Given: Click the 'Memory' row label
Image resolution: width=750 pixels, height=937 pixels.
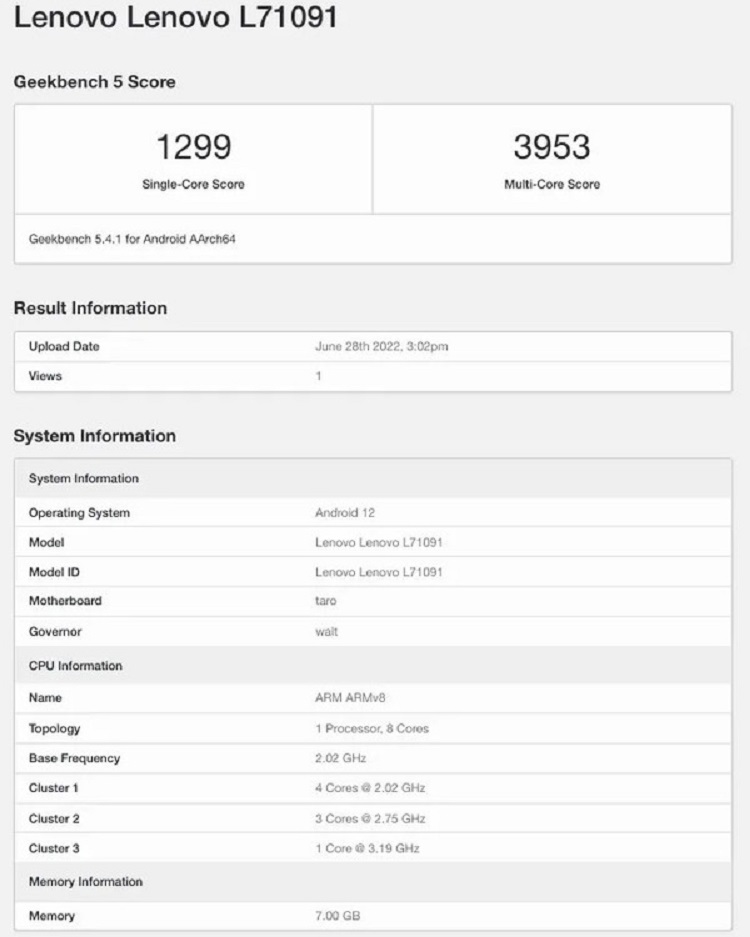Looking at the screenshot, I should 52,916.
